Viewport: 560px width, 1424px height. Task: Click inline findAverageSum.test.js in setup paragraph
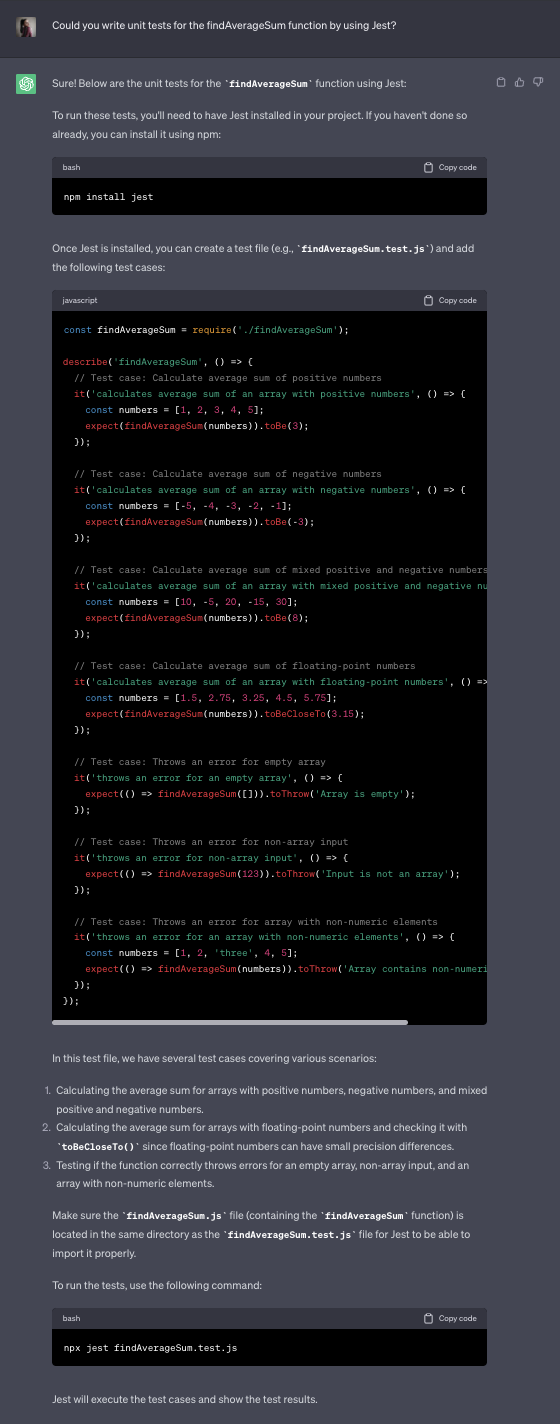(364, 249)
